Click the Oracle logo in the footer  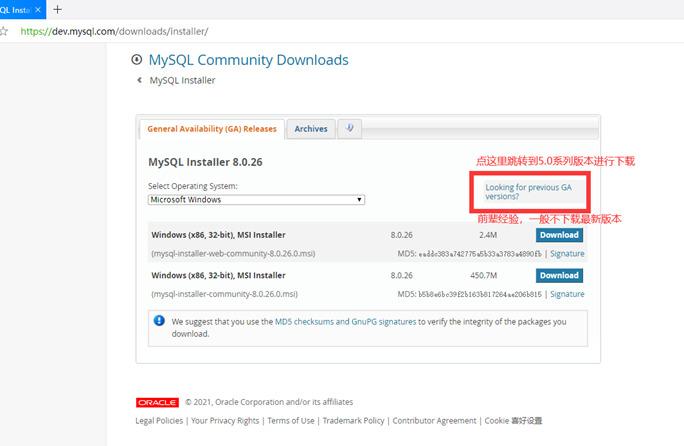click(157, 402)
